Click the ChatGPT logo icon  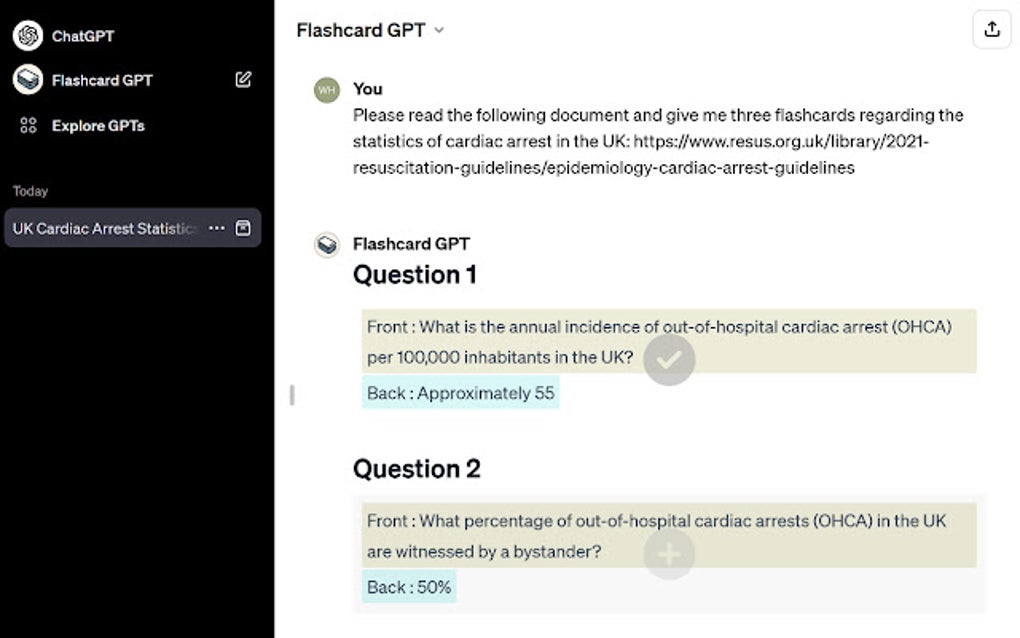27,35
